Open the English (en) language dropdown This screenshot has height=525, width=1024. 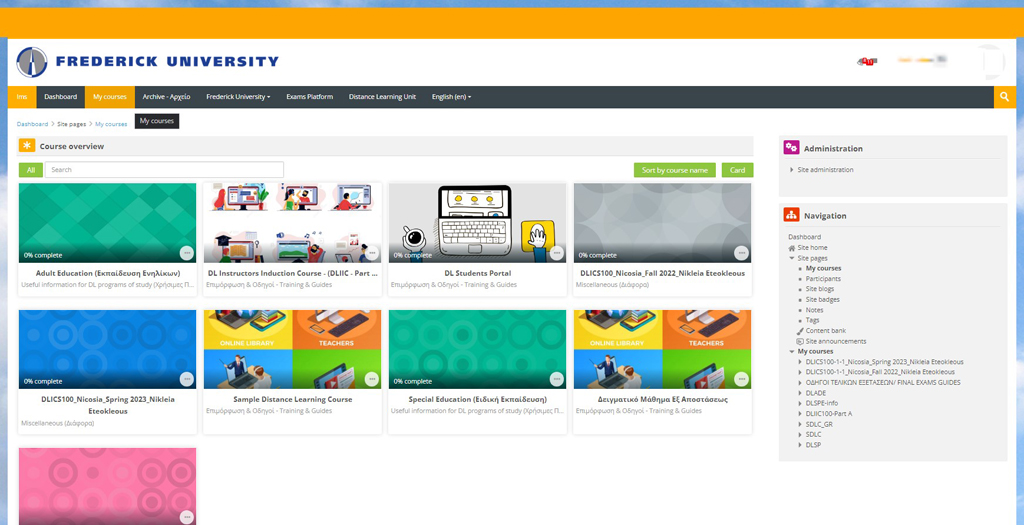451,97
